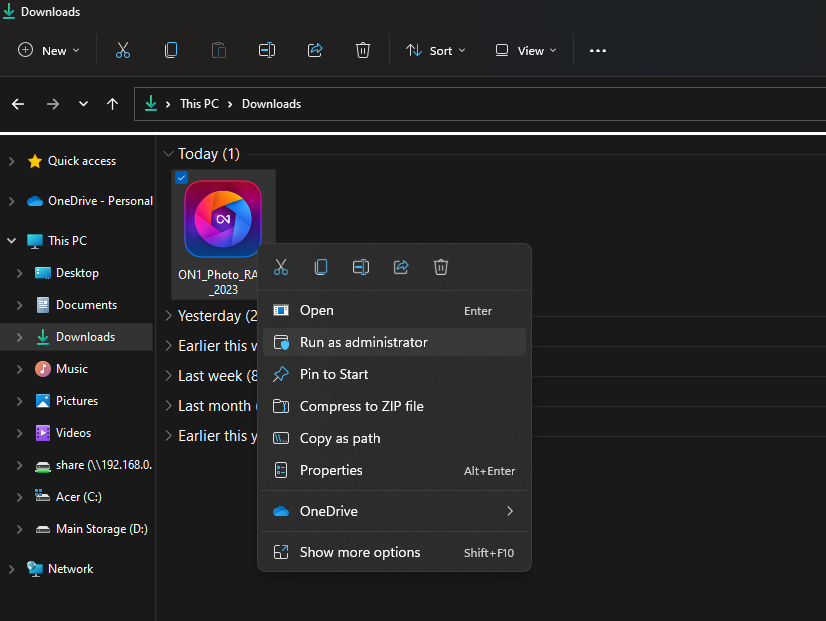Expand the Acer (C:) tree chevron
Viewport: 826px width, 621px height.
(x=19, y=497)
